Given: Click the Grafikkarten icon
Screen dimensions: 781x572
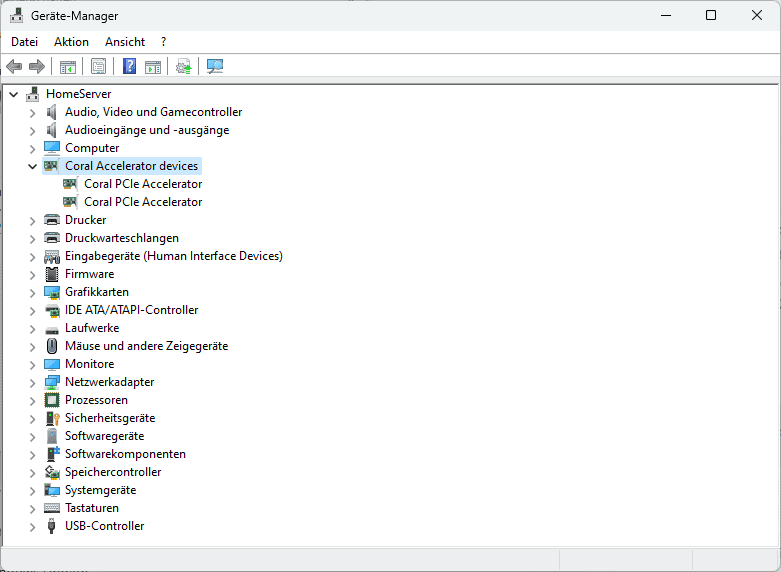Looking at the screenshot, I should coord(52,292).
